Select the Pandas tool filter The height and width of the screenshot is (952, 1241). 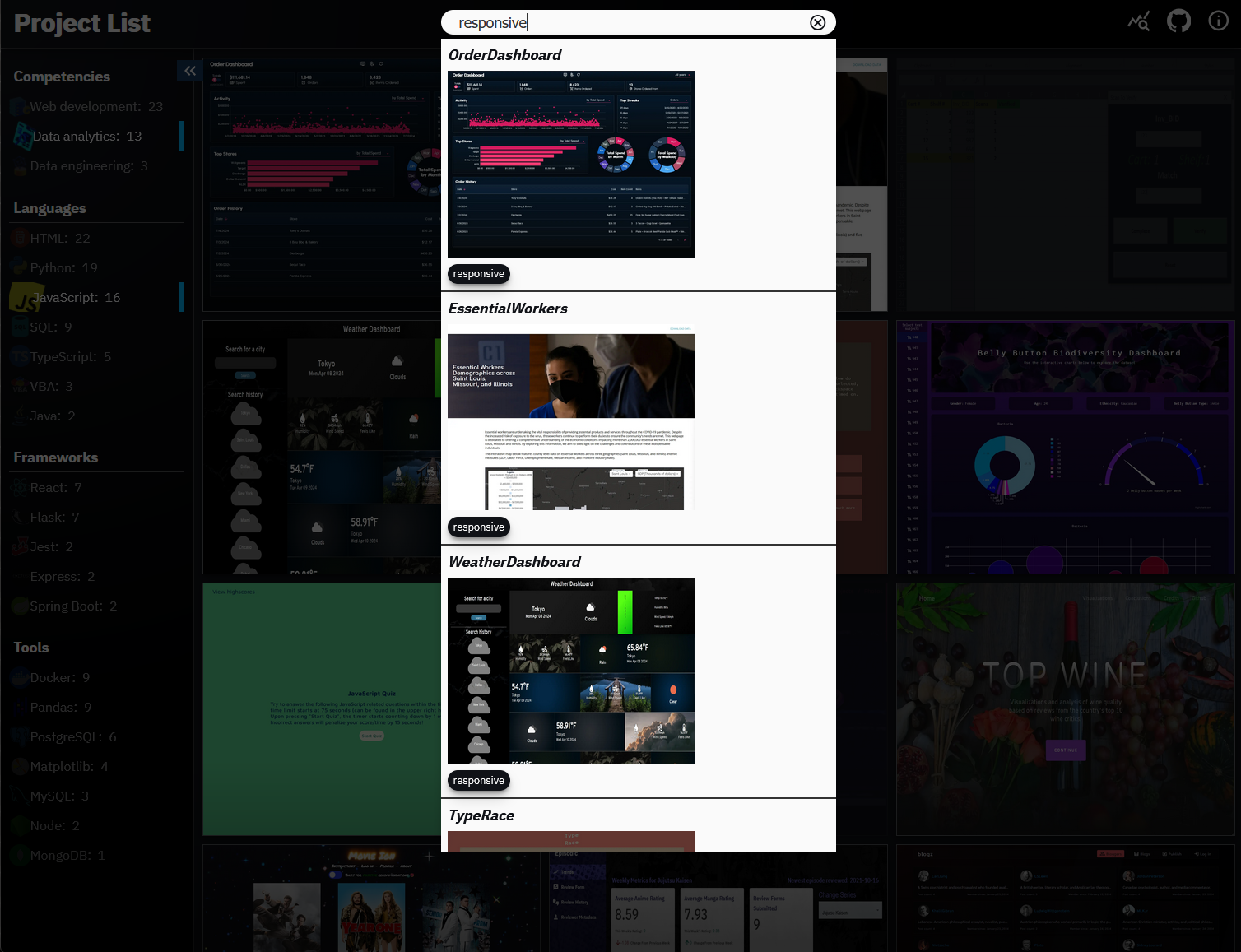pyautogui.click(x=97, y=708)
